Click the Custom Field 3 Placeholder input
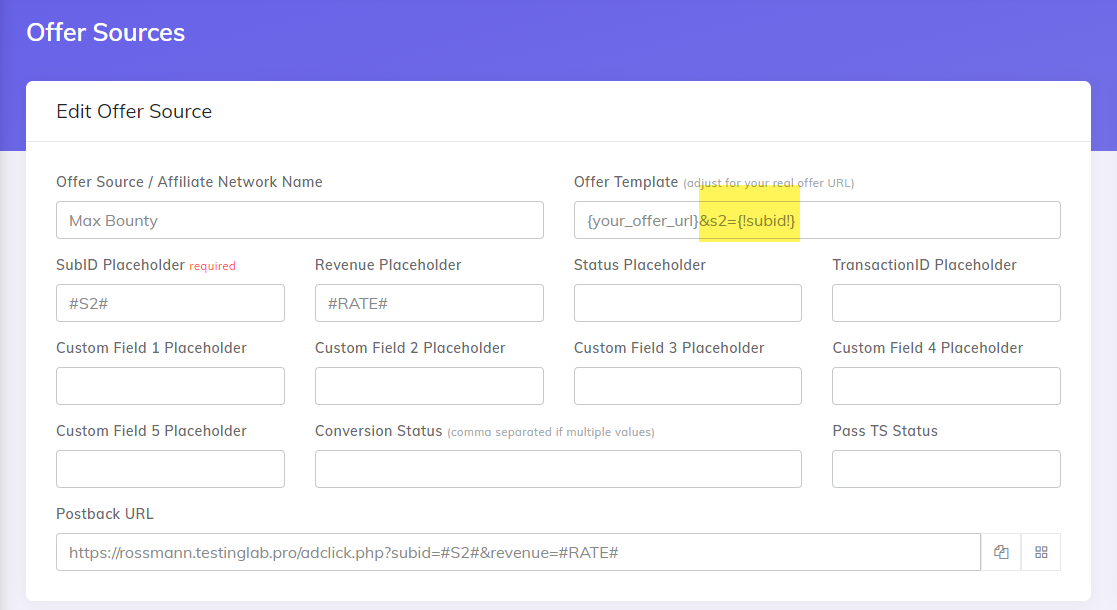Screen dimensions: 1117x610 (x=687, y=385)
